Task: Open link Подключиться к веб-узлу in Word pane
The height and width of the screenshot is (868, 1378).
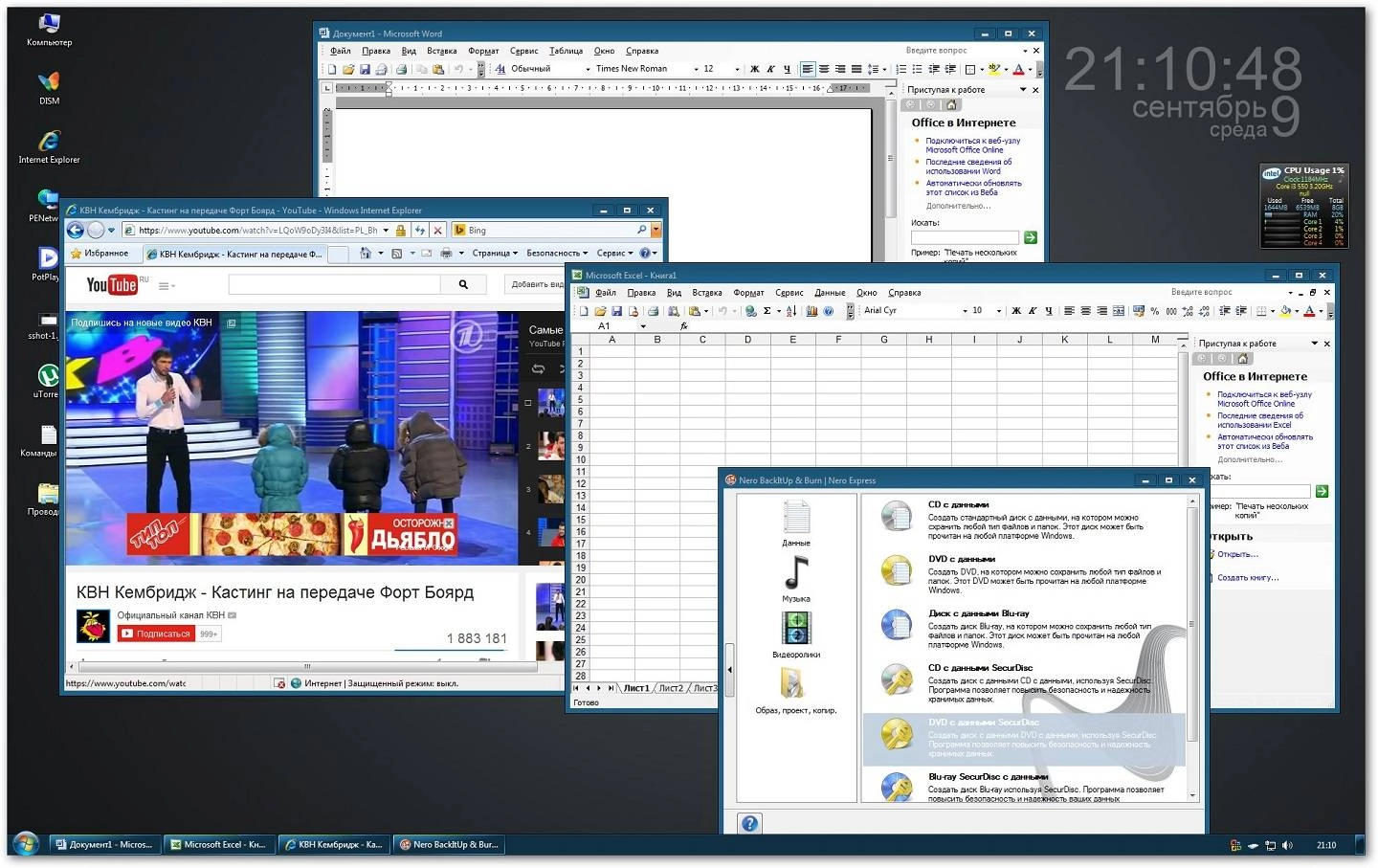Action: coord(972,145)
